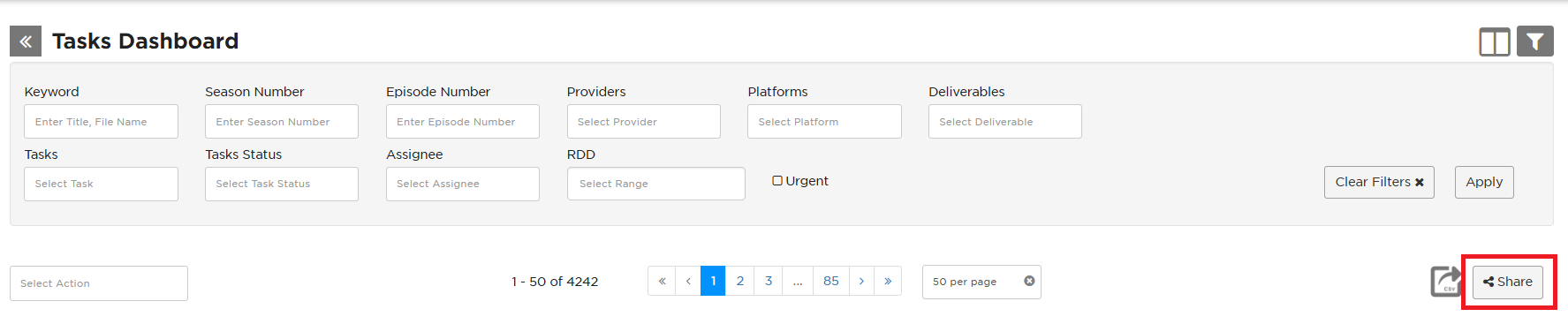Screen dimensions: 1568x324
Task: Click the '1 - 50 of 4242' count
Action: pos(555,282)
